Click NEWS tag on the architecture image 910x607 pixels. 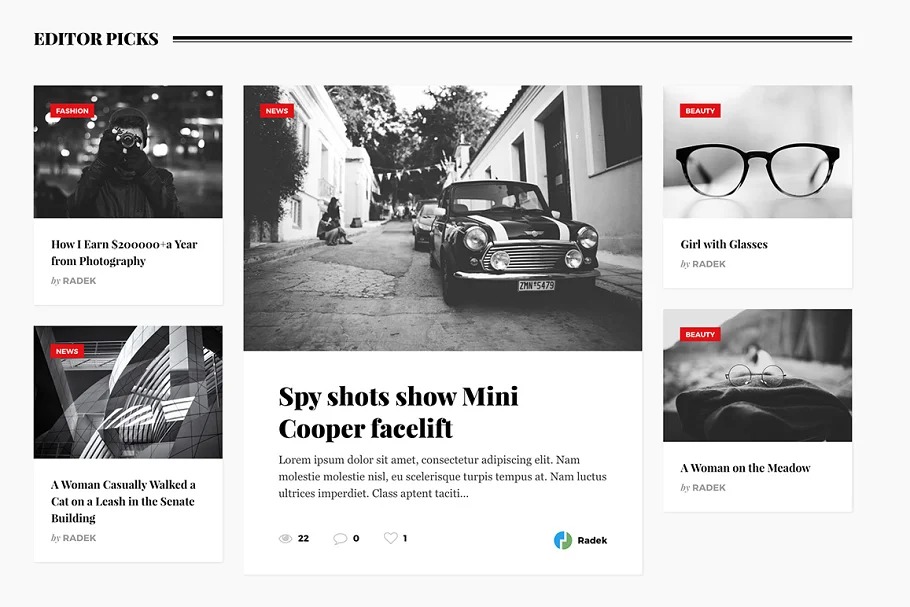(x=67, y=351)
